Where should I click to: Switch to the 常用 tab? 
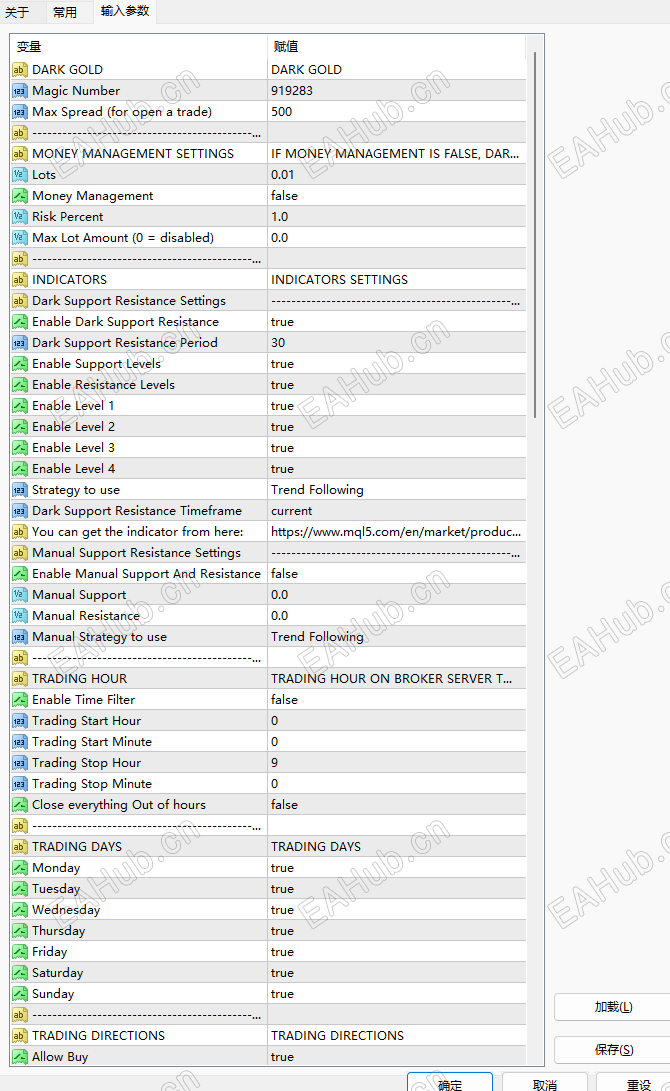tap(65, 12)
